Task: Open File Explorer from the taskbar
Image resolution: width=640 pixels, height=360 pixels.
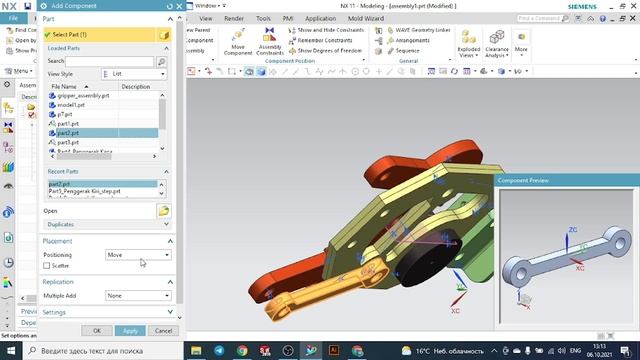Action: [196, 351]
